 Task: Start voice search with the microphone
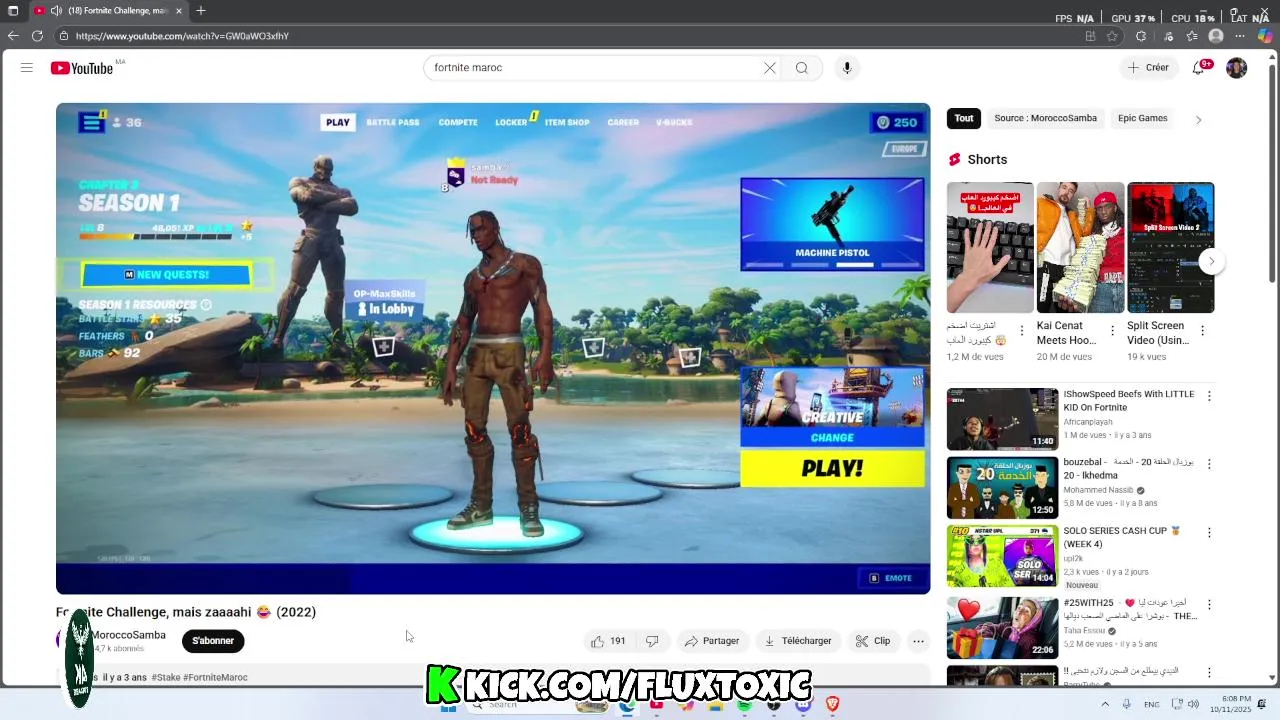pos(847,68)
